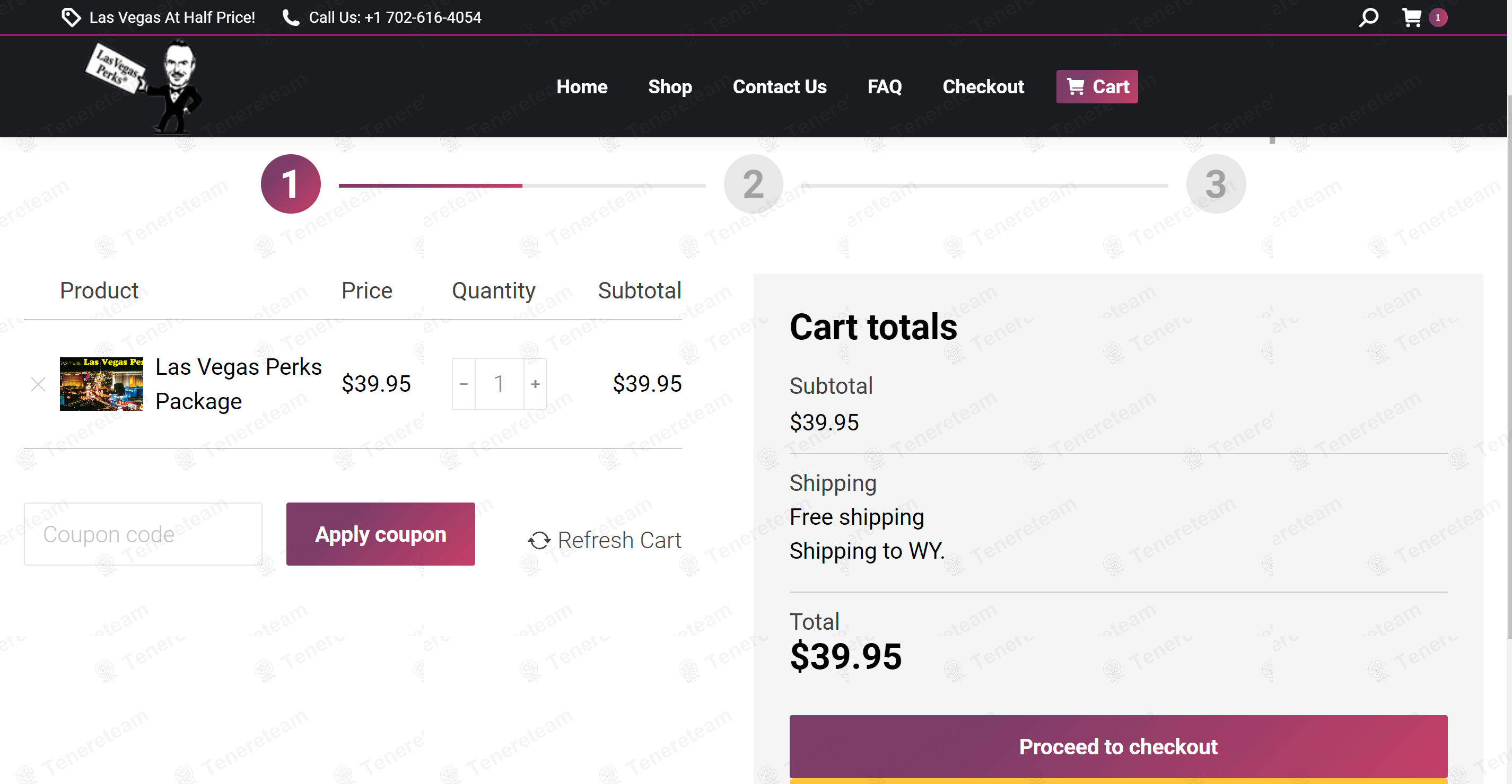
Task: Click the highlighted Cart menu button
Action: click(x=1097, y=87)
